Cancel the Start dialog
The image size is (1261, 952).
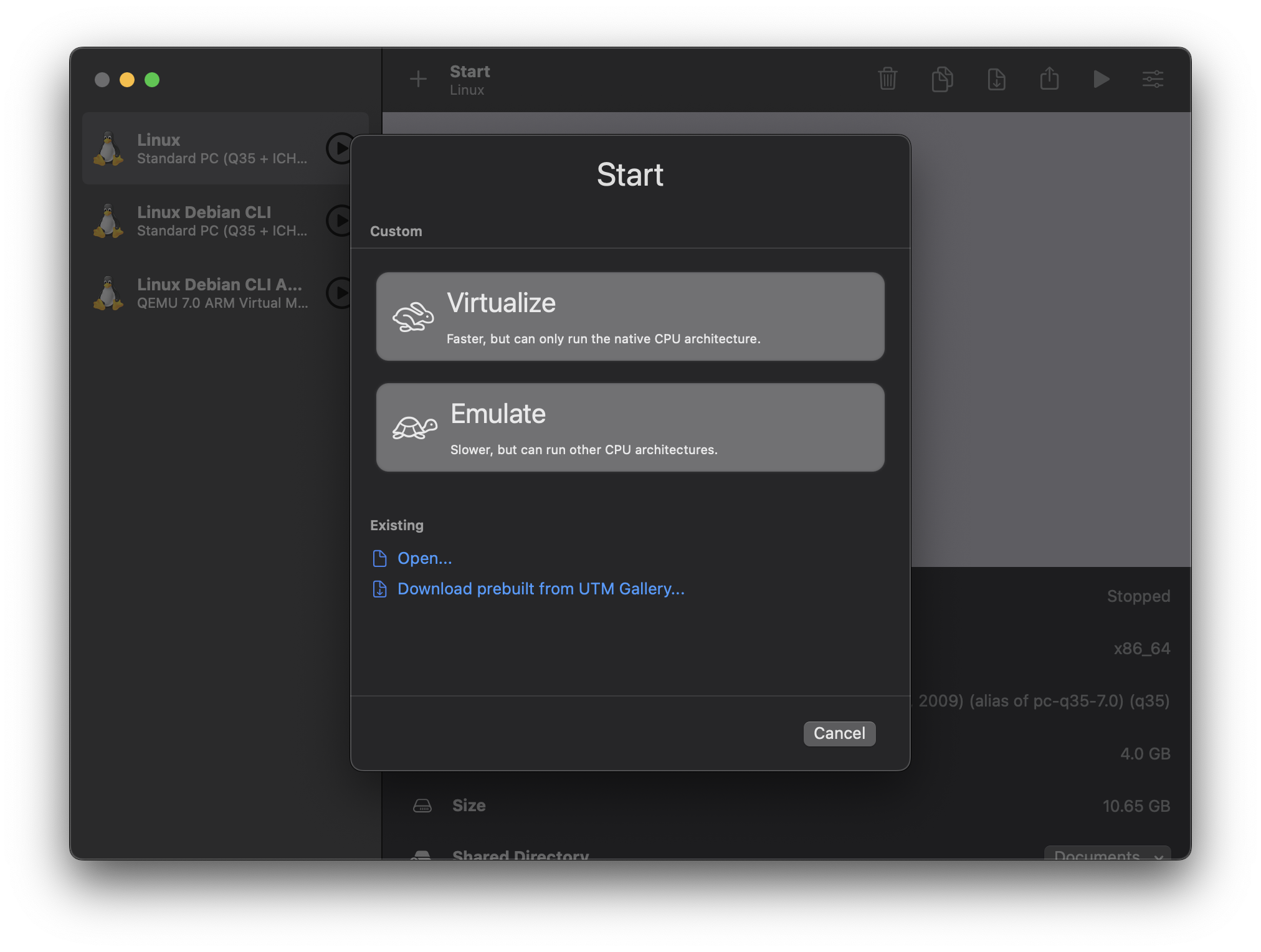tap(839, 733)
